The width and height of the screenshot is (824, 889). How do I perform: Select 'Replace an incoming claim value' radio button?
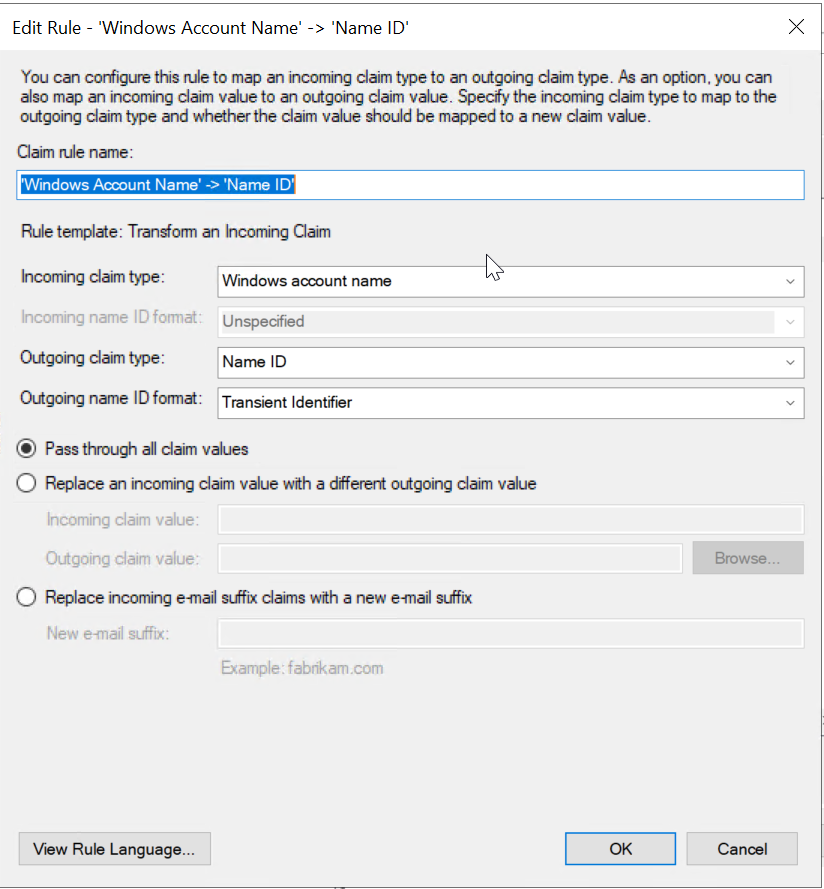pos(28,484)
